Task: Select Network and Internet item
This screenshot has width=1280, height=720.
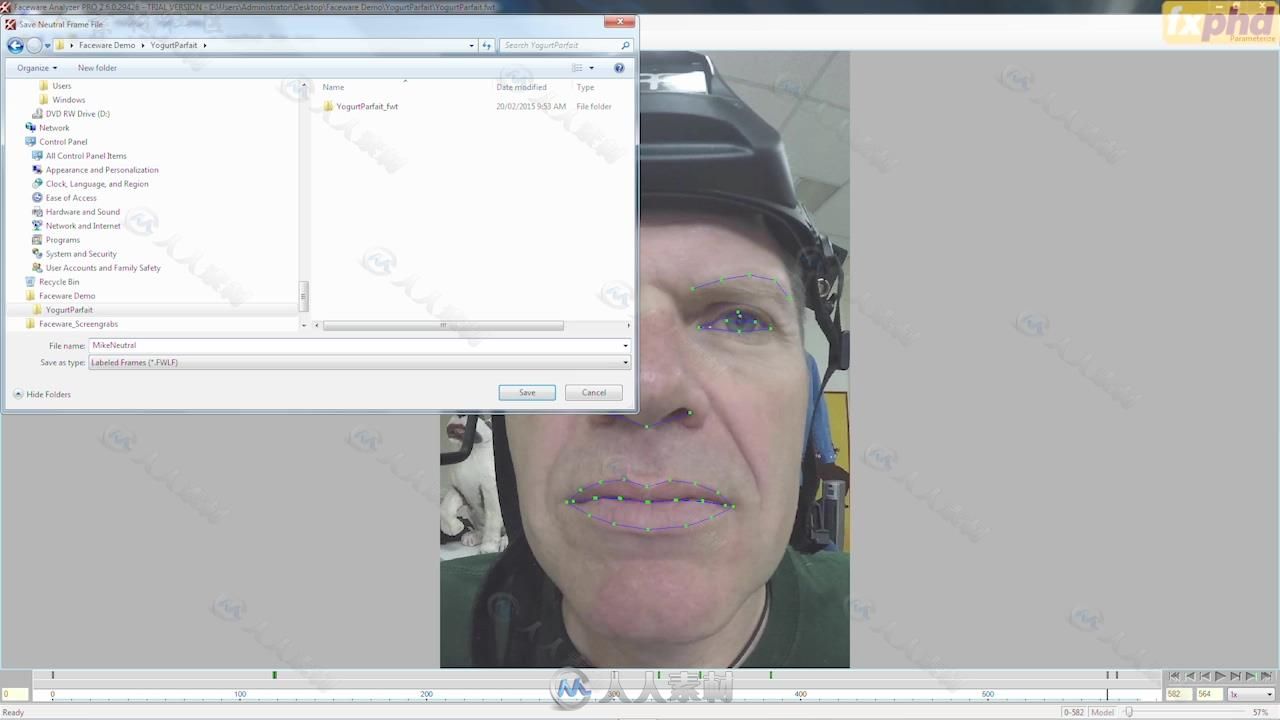Action: pos(83,226)
